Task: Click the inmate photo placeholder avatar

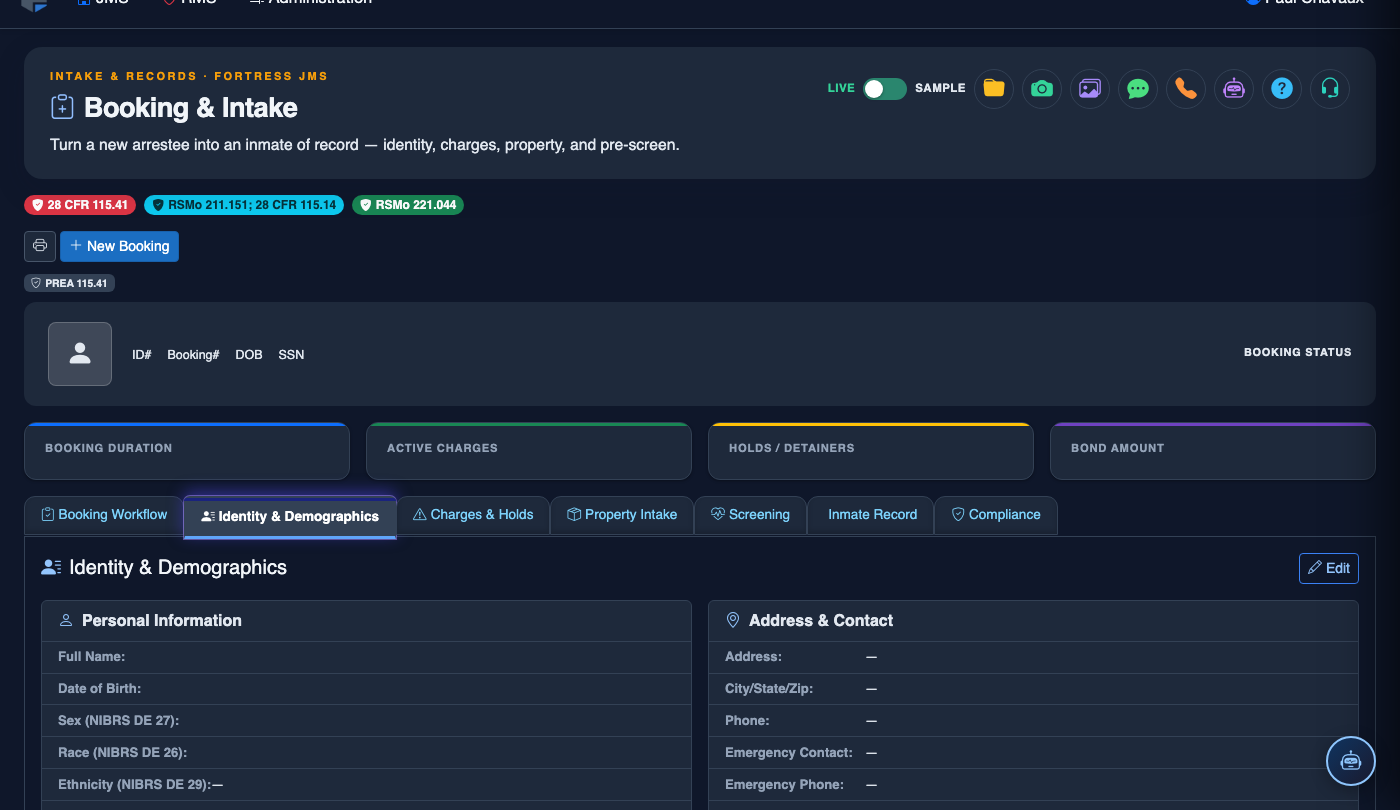Action: coord(80,354)
